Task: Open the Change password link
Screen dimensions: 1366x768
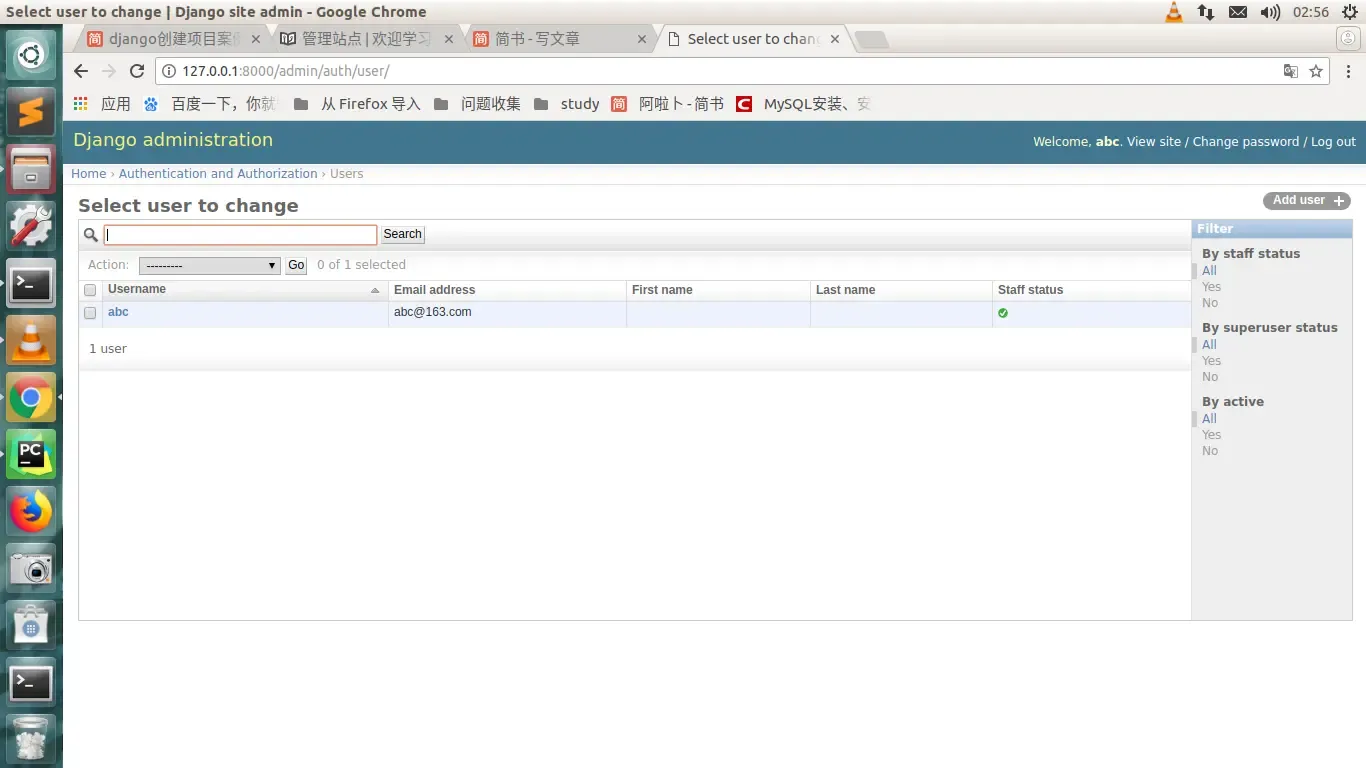Action: coord(1246,142)
